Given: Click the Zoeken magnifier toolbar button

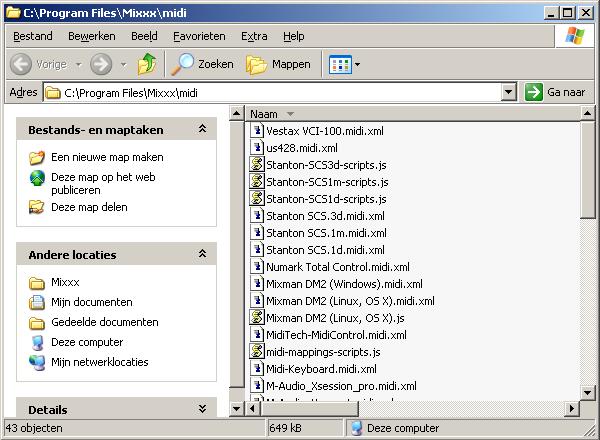Looking at the screenshot, I should [202, 64].
